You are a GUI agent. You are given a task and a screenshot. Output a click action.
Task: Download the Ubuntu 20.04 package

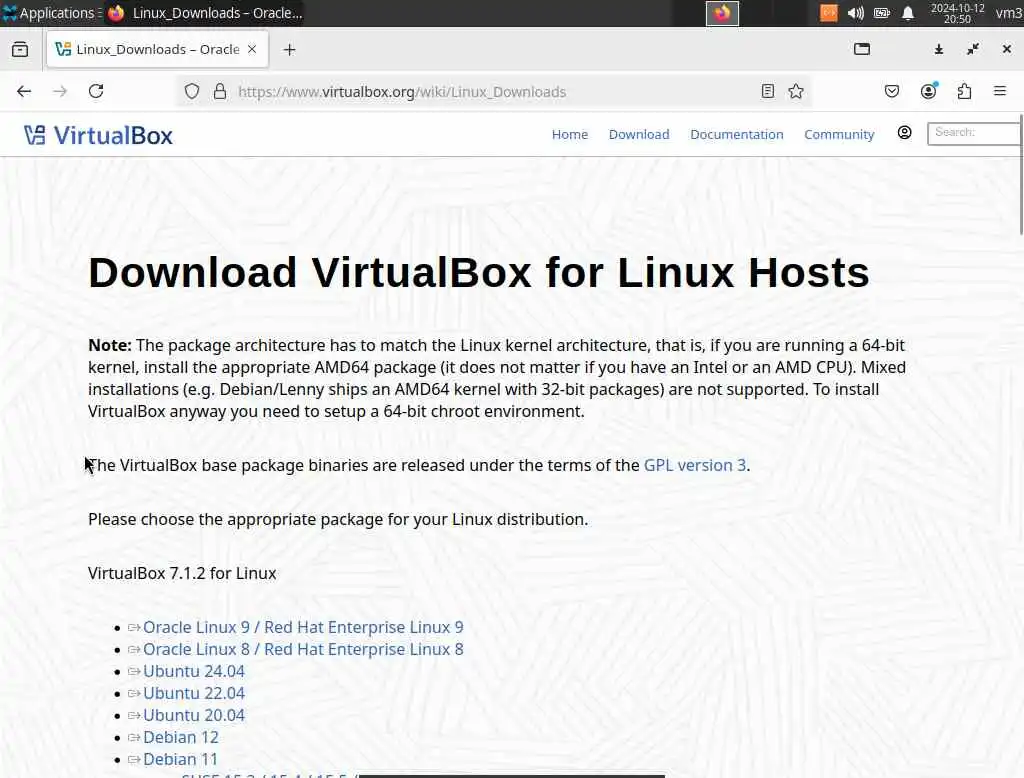(194, 715)
